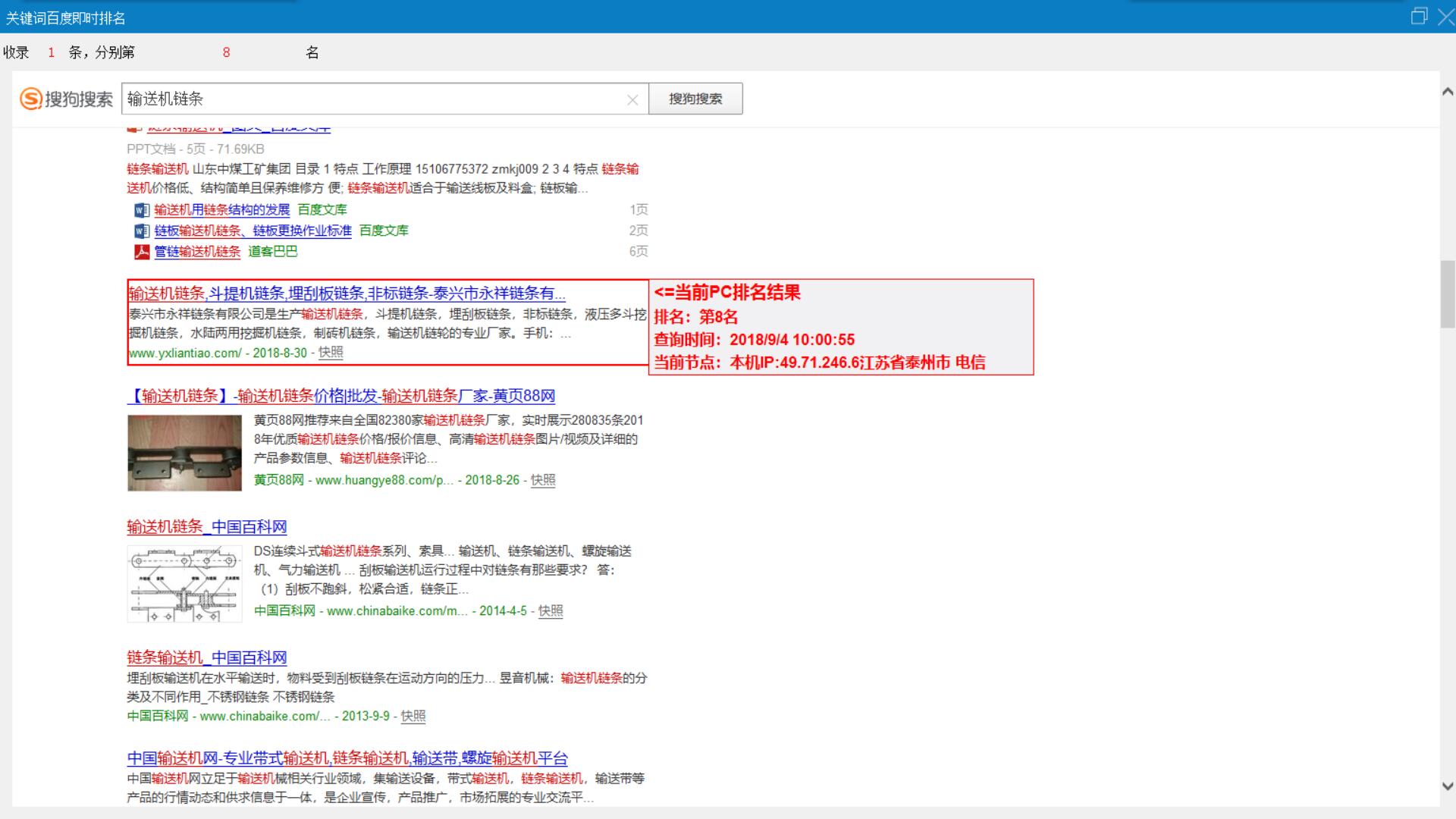Image resolution: width=1456 pixels, height=819 pixels.
Task: Click the PDF icon beside 管链输送机链条
Action: click(x=142, y=252)
